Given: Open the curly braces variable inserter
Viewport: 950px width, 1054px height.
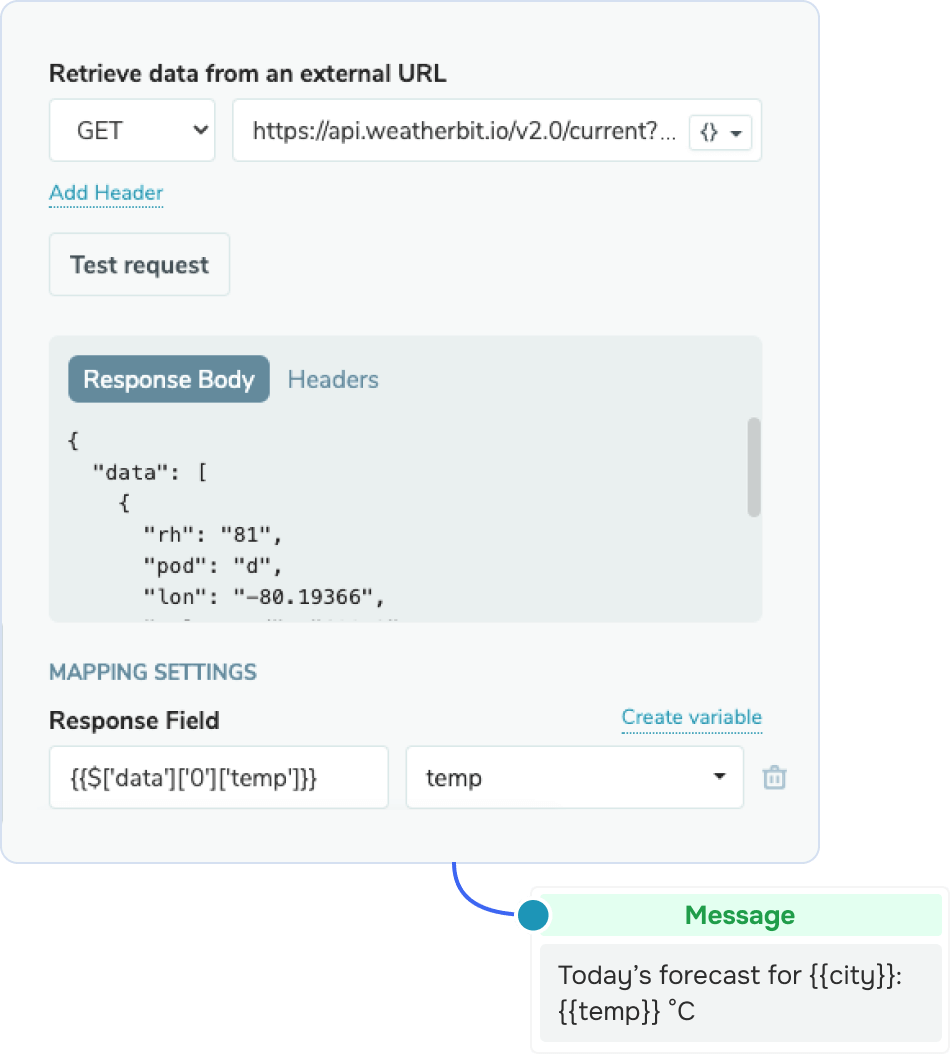Looking at the screenshot, I should (x=720, y=132).
